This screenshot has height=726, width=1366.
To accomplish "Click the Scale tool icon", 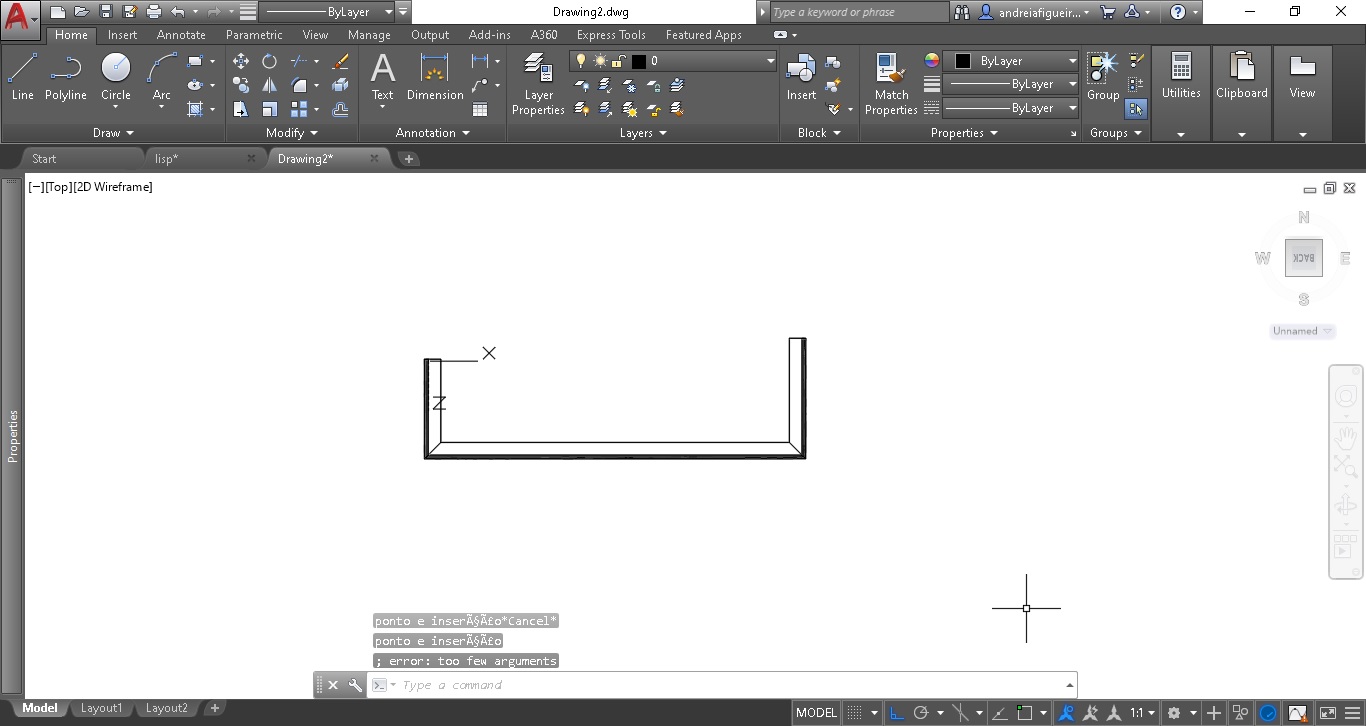I will pos(269,109).
